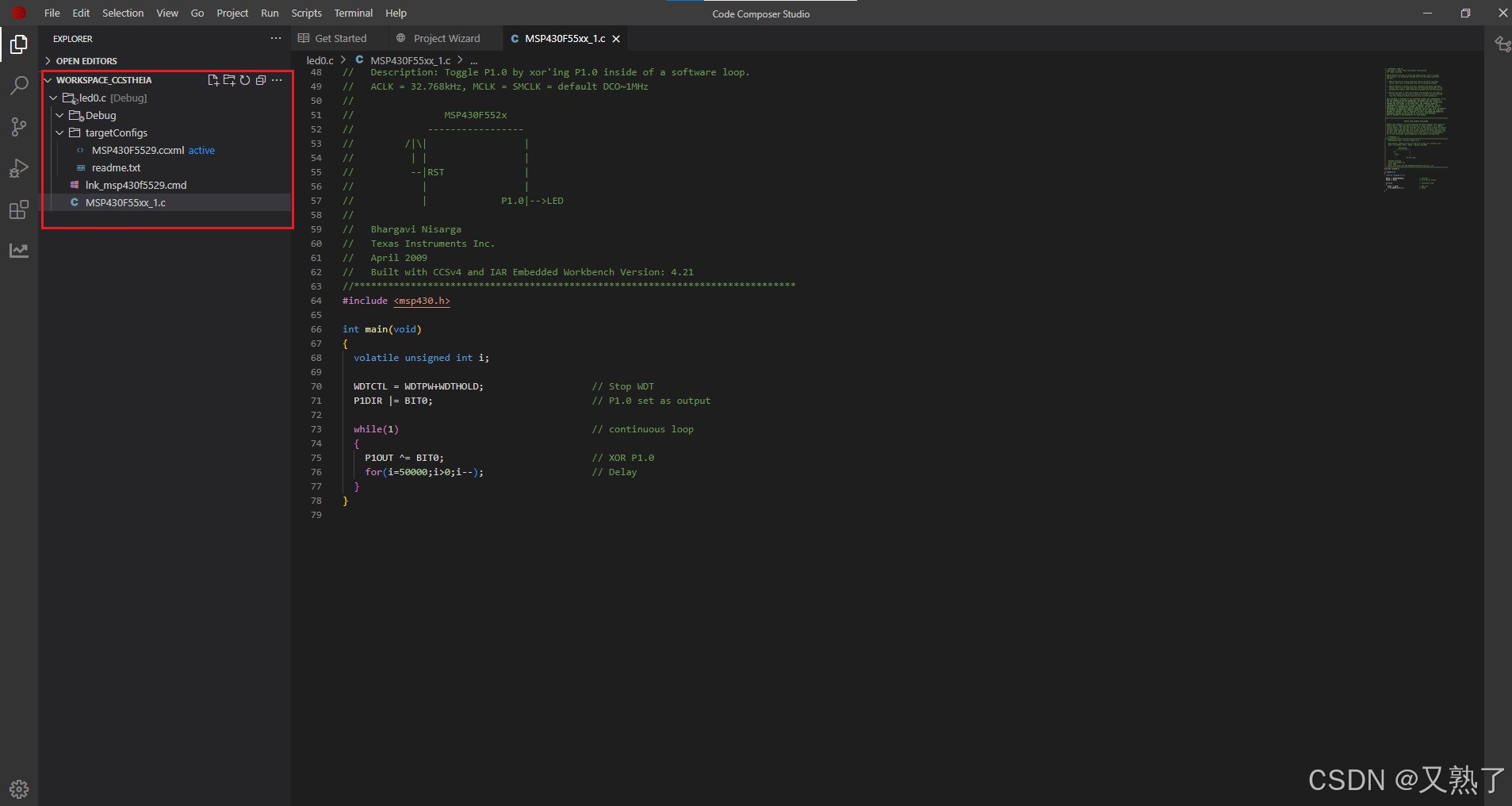Place cursor on WDTCTL = WDTPW+WDTHOLD line

pyautogui.click(x=419, y=386)
